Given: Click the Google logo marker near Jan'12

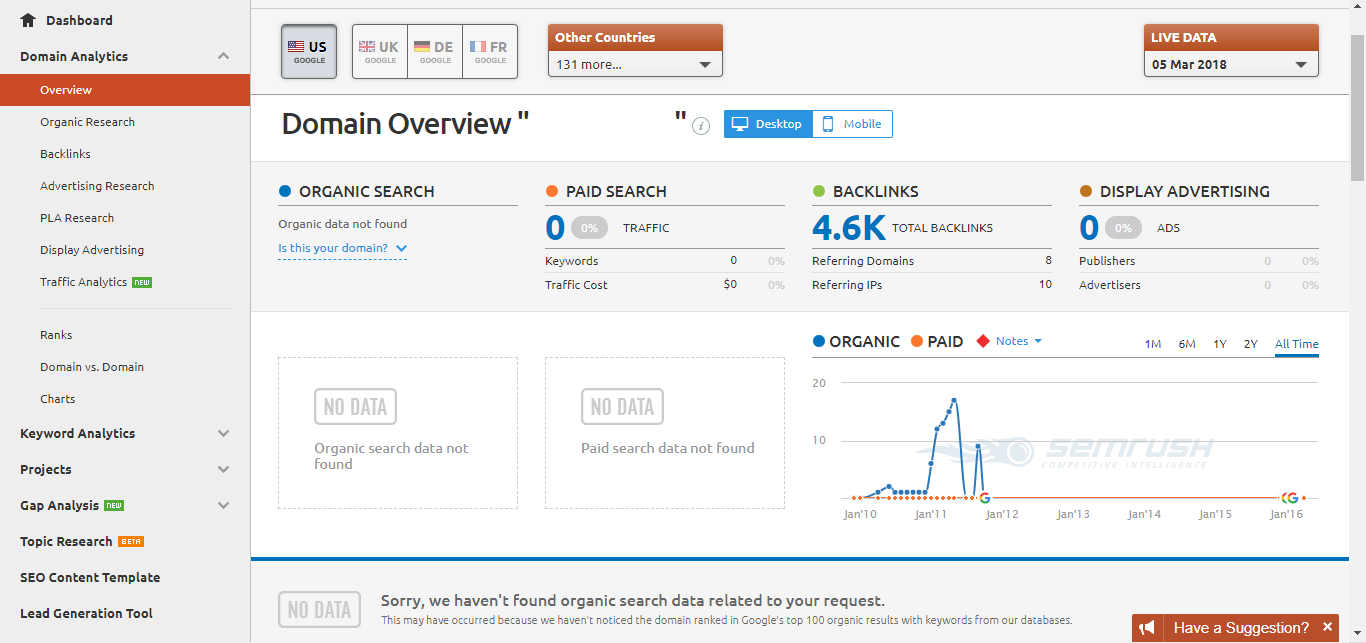Looking at the screenshot, I should pos(984,497).
